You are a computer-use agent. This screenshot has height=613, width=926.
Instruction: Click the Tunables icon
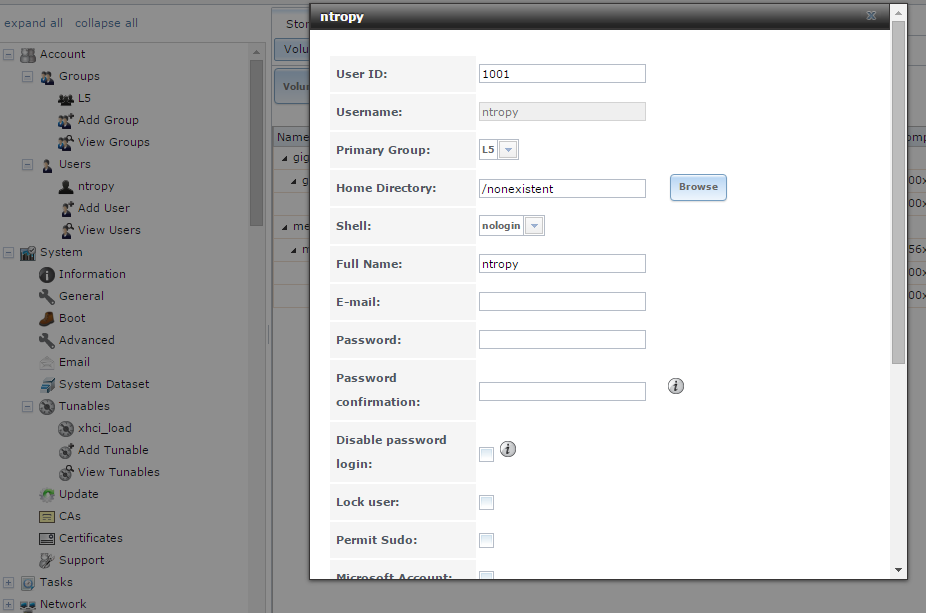click(x=47, y=407)
